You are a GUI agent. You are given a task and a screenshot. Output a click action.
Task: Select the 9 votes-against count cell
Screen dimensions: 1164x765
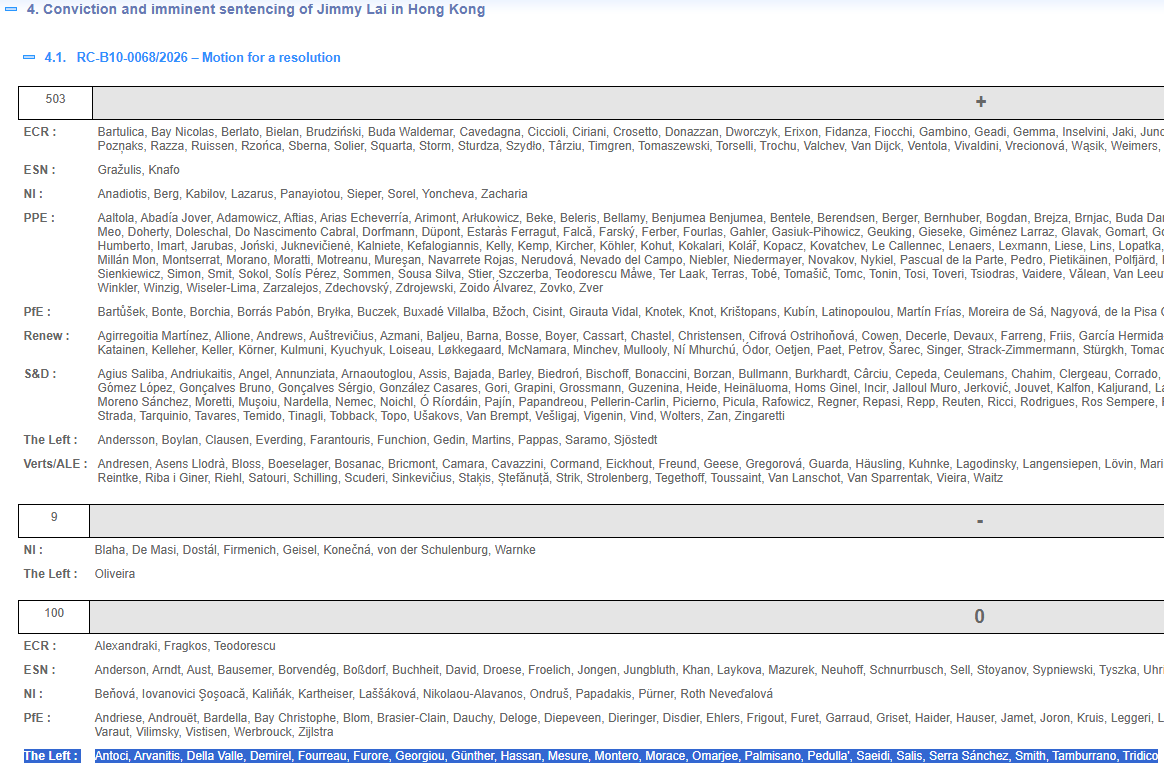[x=54, y=521]
